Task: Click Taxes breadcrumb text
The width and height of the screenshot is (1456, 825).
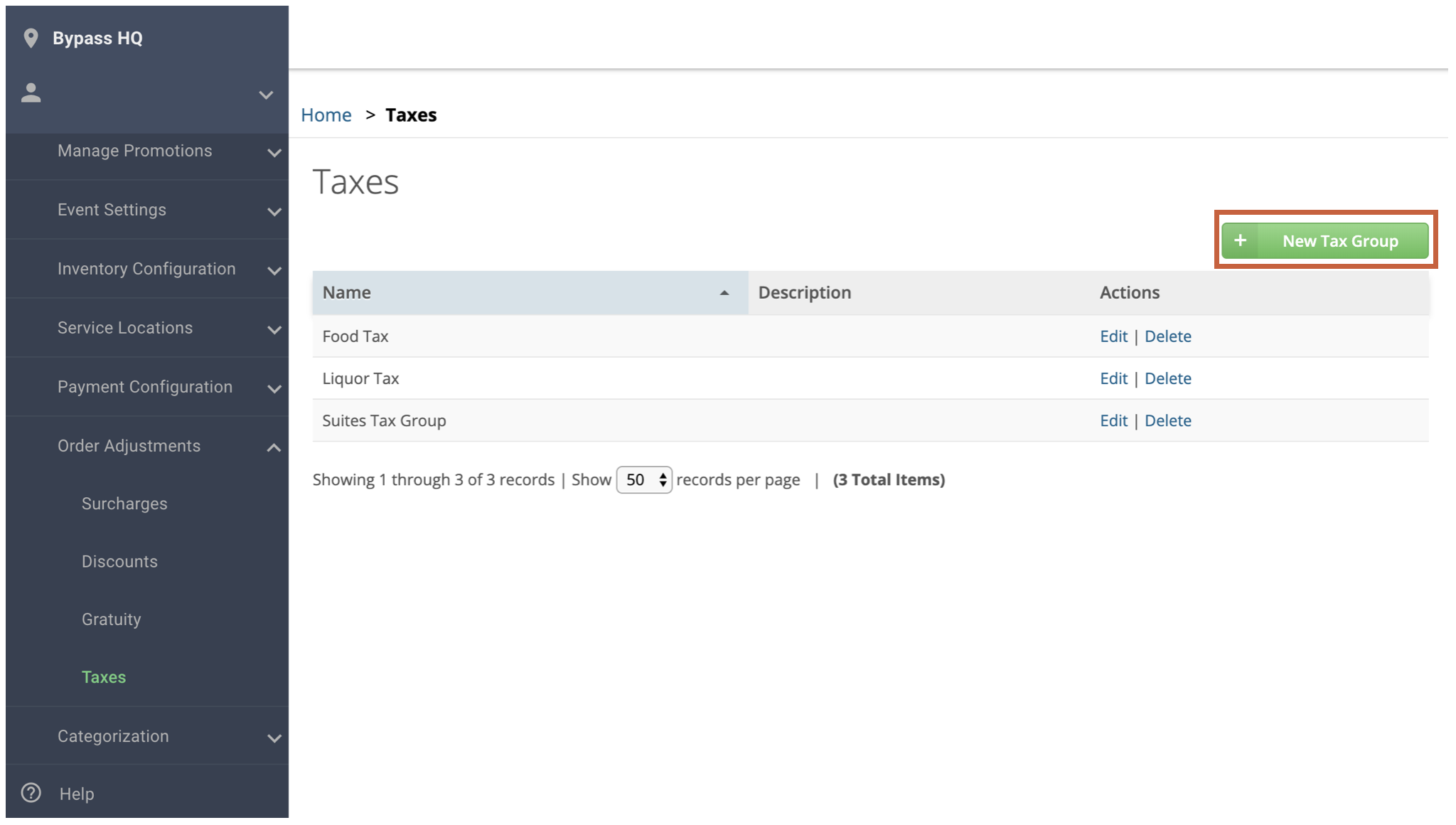Action: (x=411, y=115)
